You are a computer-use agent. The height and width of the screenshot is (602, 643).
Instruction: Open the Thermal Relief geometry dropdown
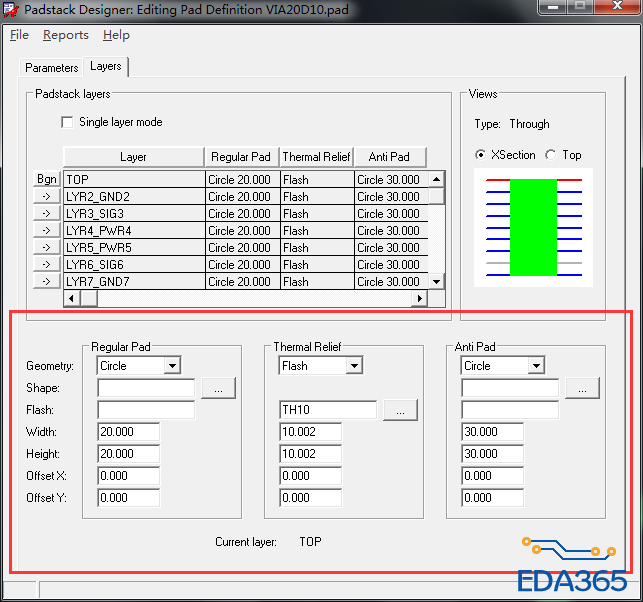[354, 365]
